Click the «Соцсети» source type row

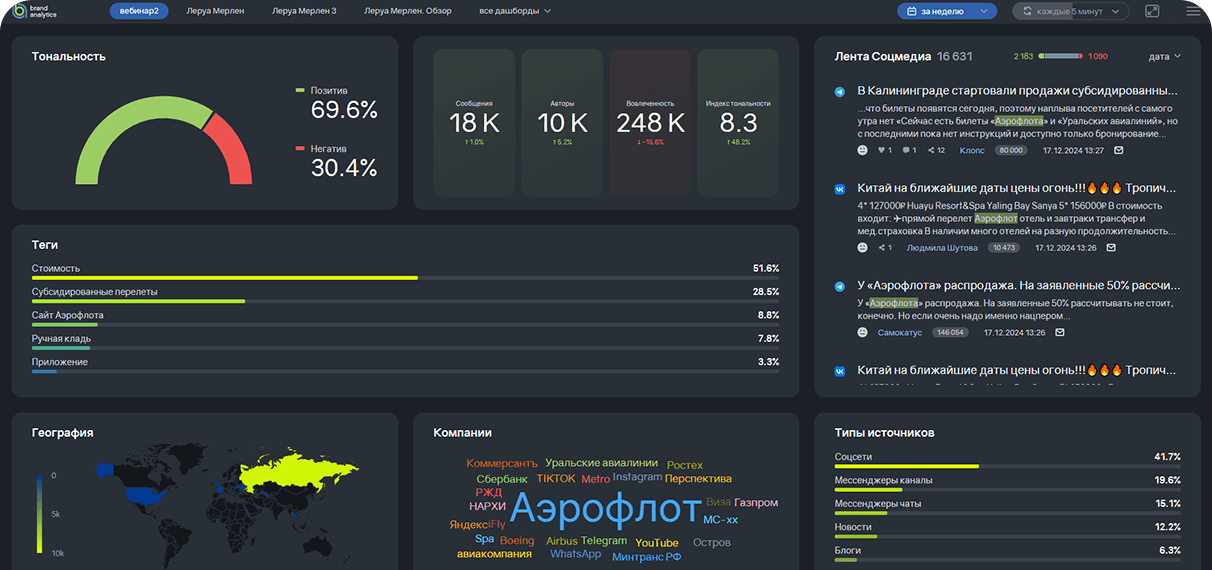[x=1008, y=460]
